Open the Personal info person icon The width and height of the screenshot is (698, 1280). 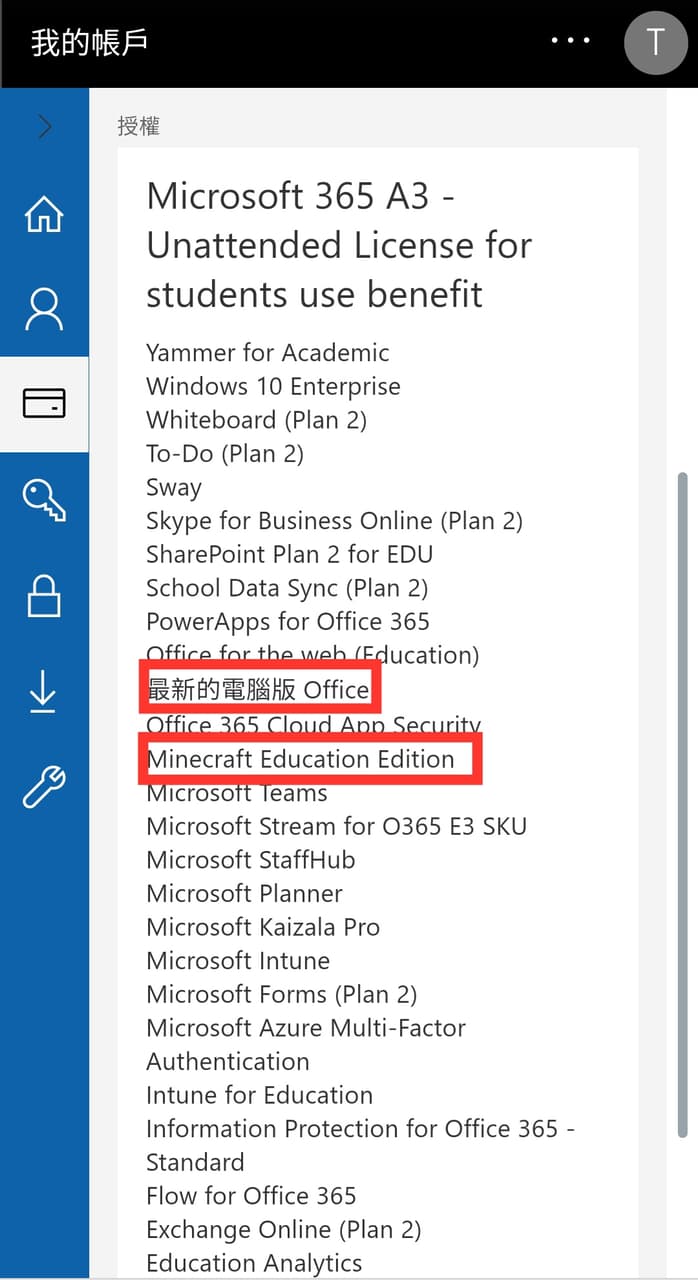point(44,309)
